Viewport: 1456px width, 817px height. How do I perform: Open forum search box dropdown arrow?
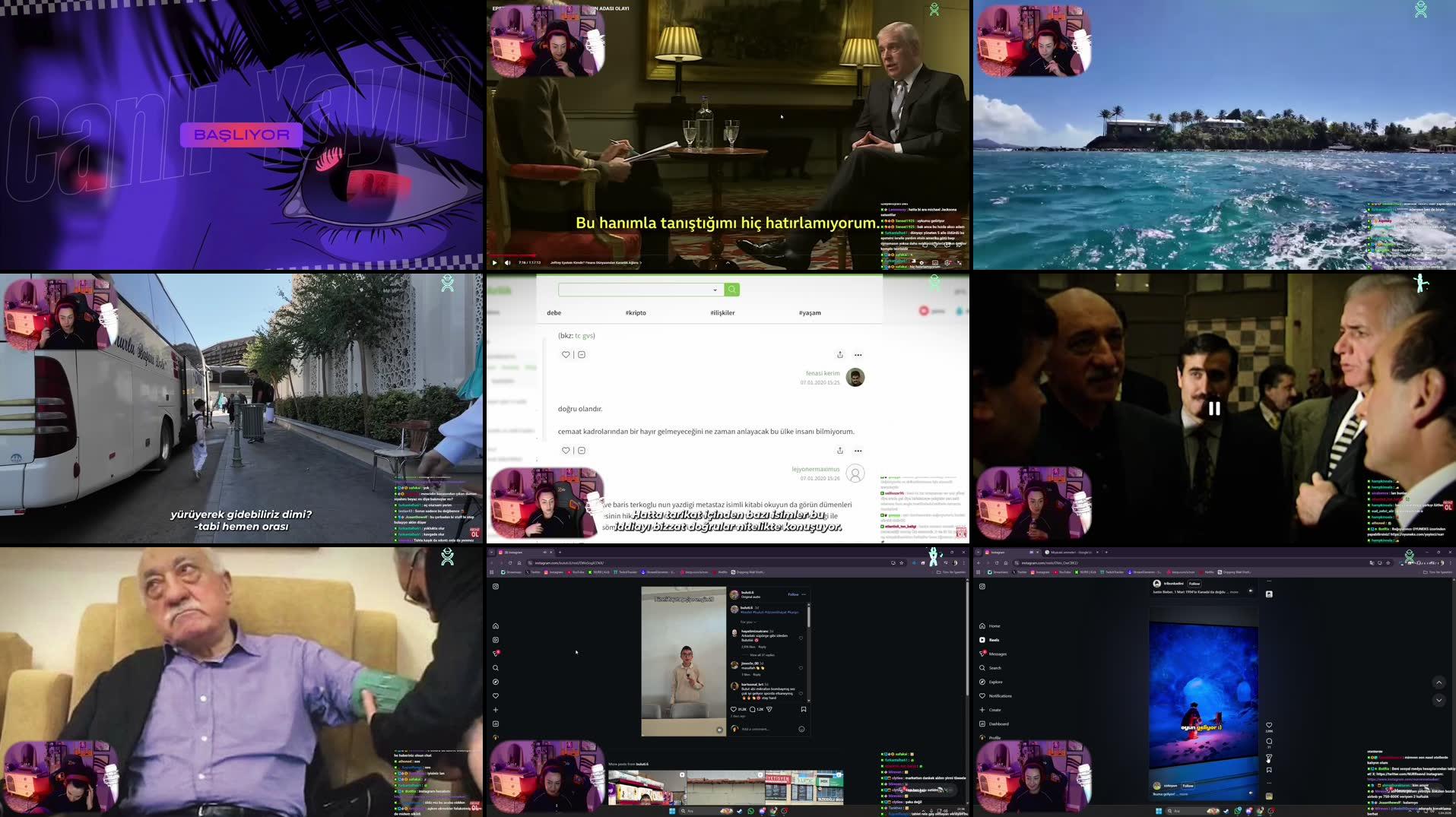[715, 290]
